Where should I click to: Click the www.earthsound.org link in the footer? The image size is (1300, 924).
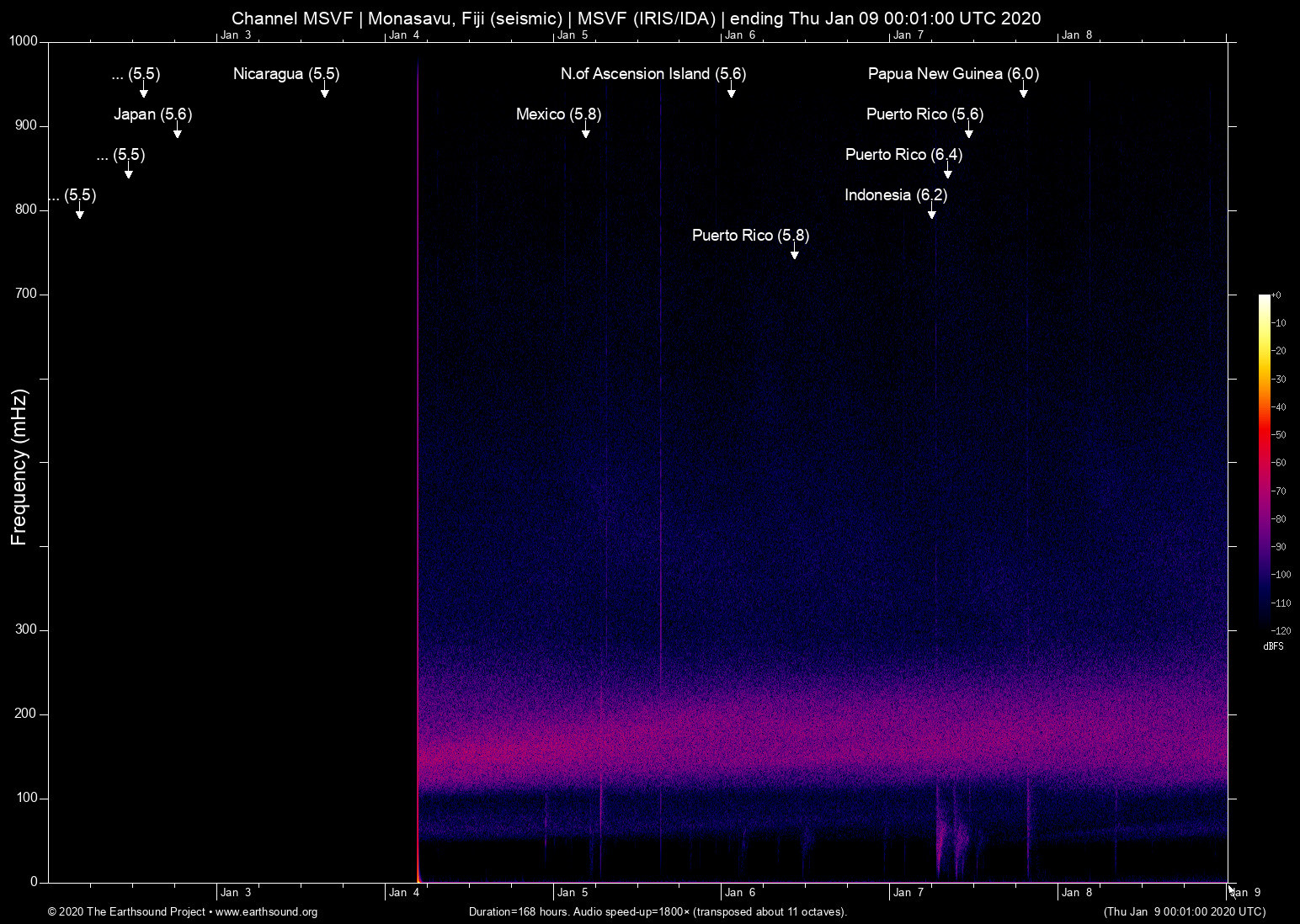pyautogui.click(x=266, y=911)
